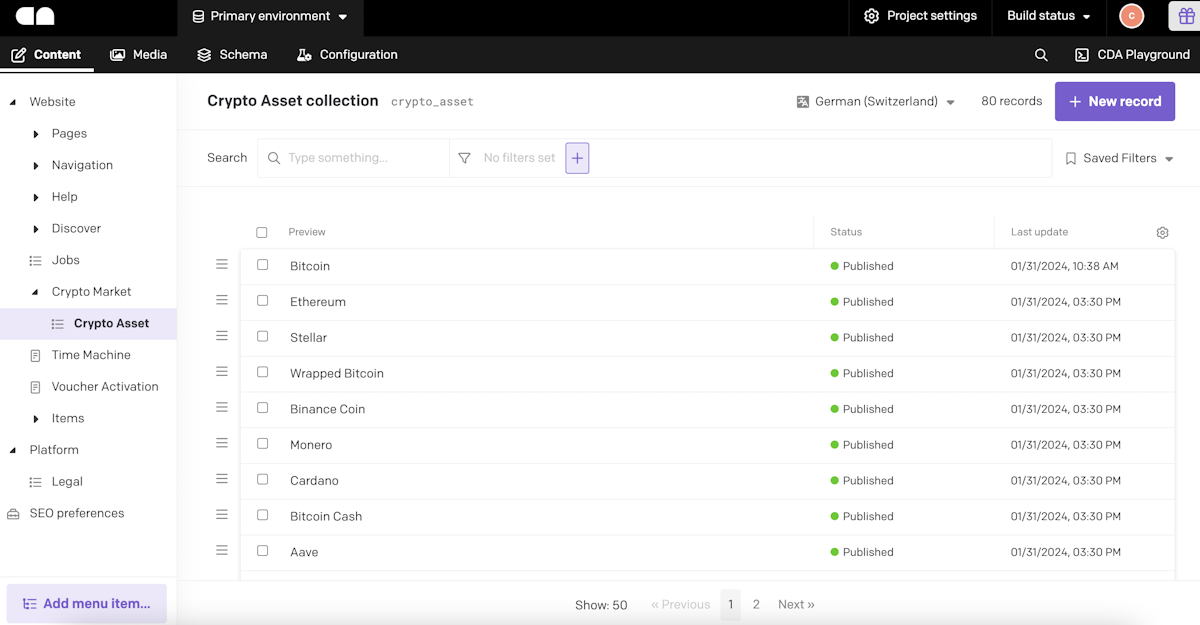Open the Primary environment dropdown
This screenshot has width=1200, height=625.
pos(270,17)
